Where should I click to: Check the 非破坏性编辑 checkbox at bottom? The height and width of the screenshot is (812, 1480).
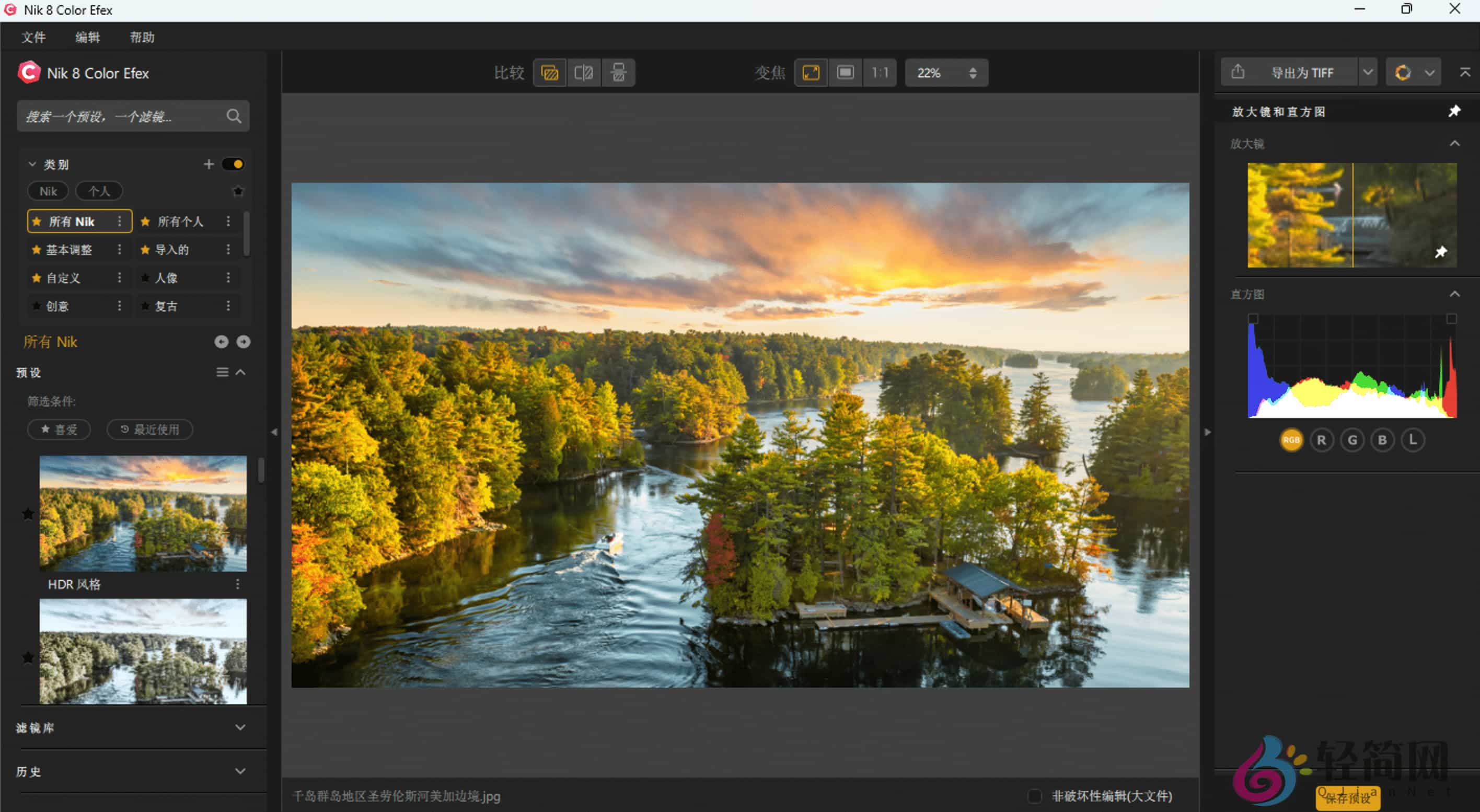point(1035,796)
